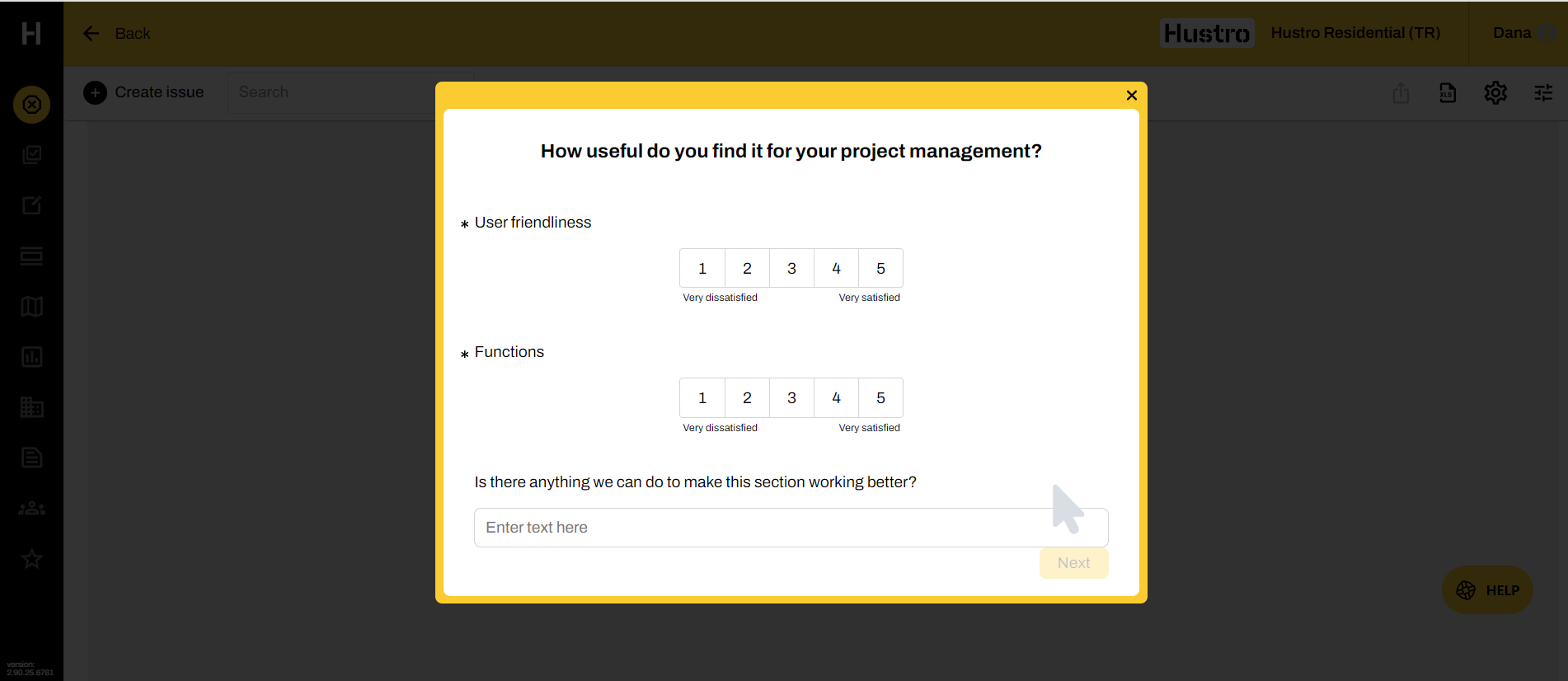Go Back using the arrow link
Viewport: 1568px width, 681px height.
(116, 33)
